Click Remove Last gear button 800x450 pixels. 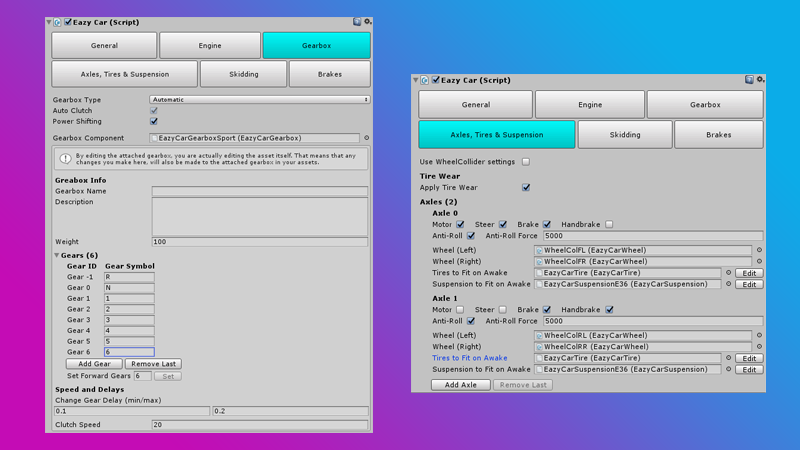pos(153,364)
